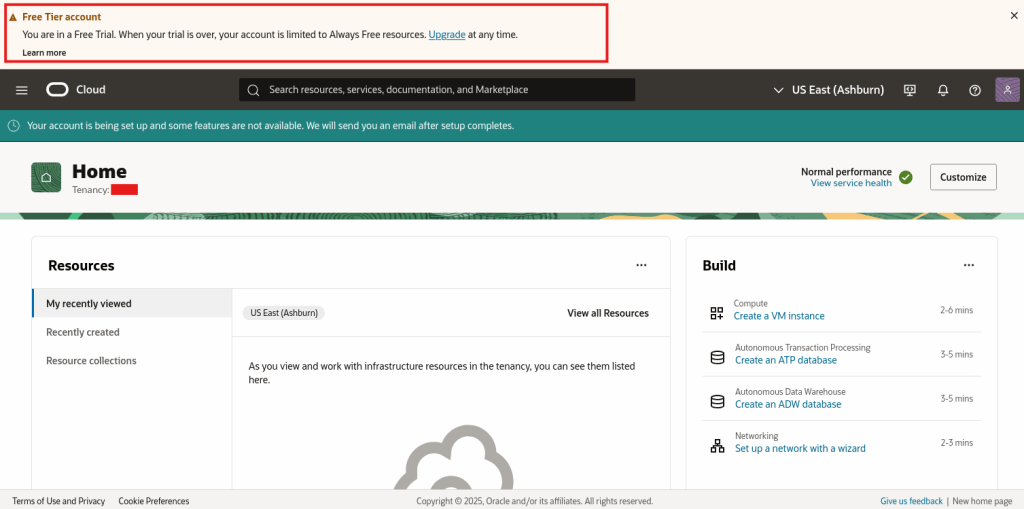Image resolution: width=1024 pixels, height=509 pixels.
Task: Open Cloud Shell developer tools icon
Action: pos(910,90)
